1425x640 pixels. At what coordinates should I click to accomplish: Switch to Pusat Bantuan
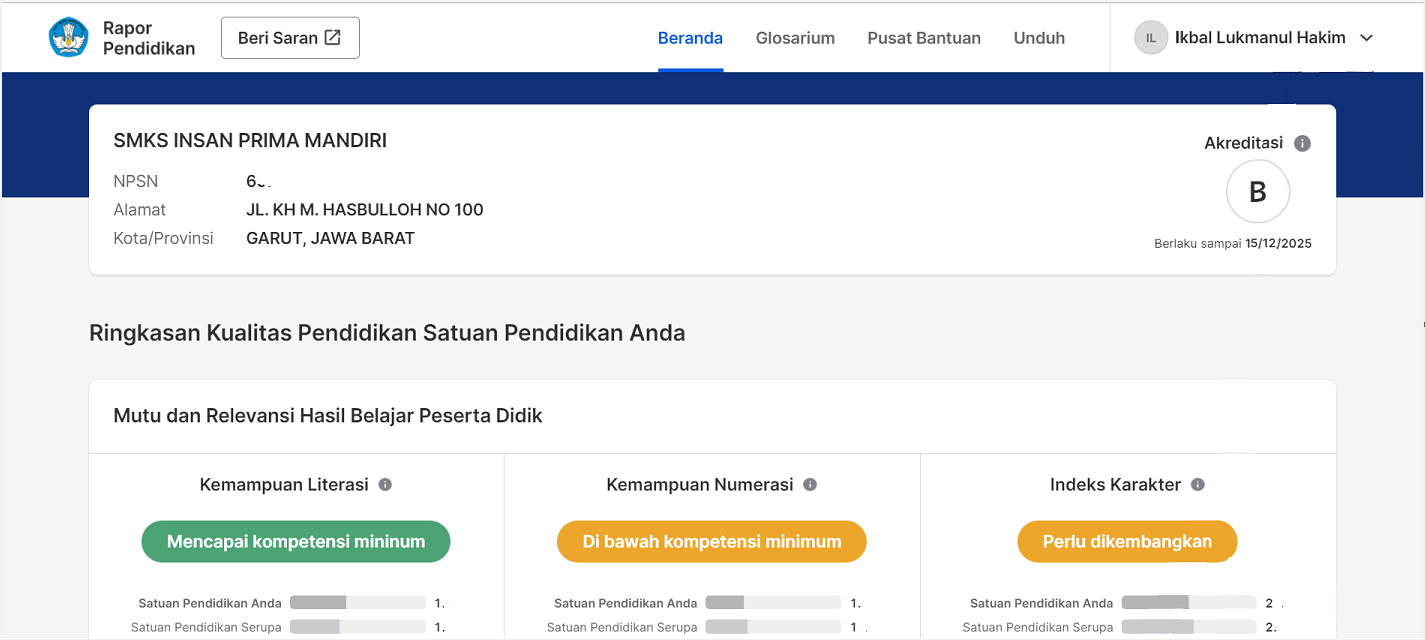point(924,38)
